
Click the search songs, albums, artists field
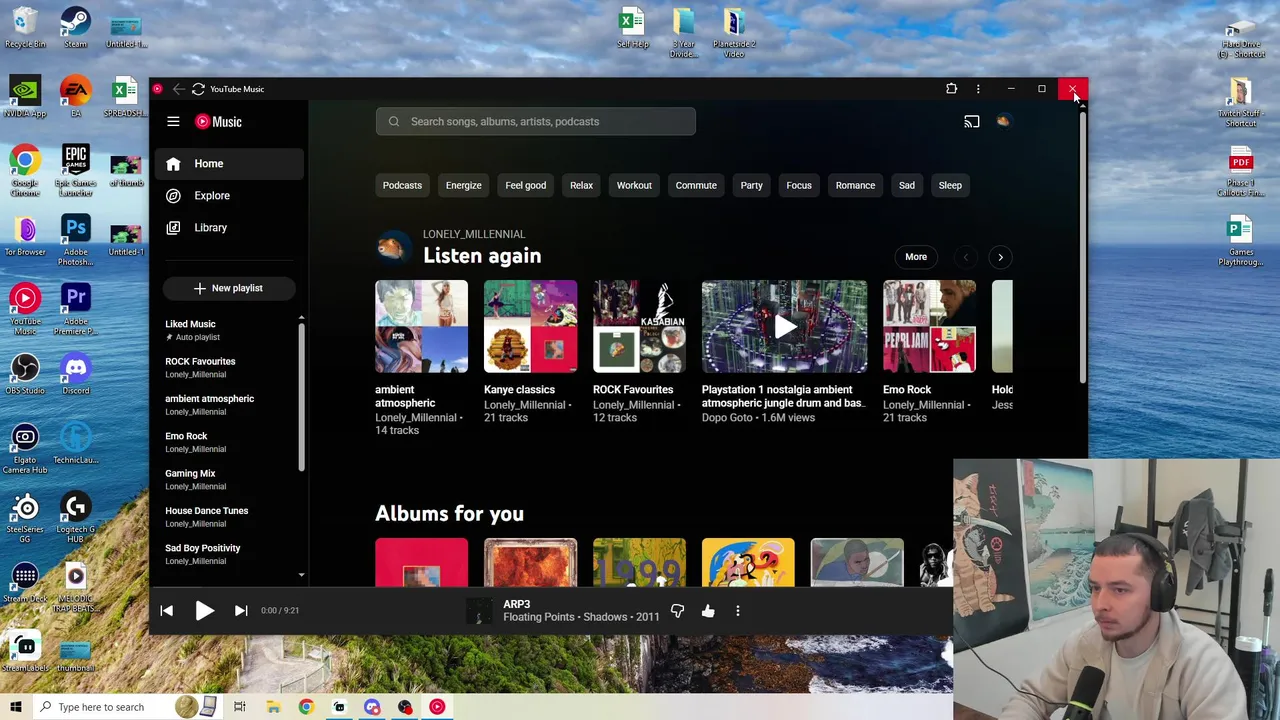[x=536, y=122]
